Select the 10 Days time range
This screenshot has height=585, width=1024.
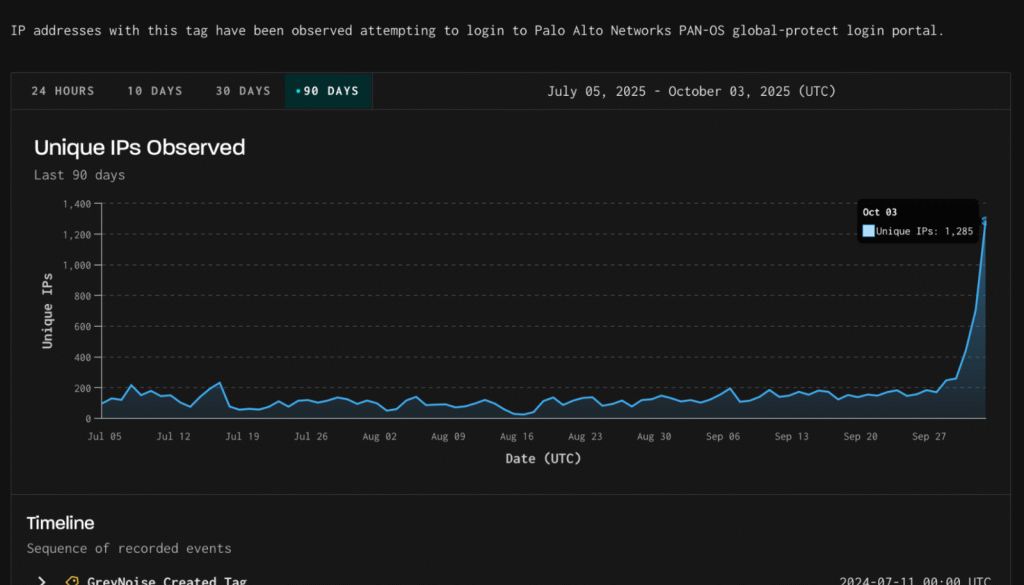coord(155,91)
